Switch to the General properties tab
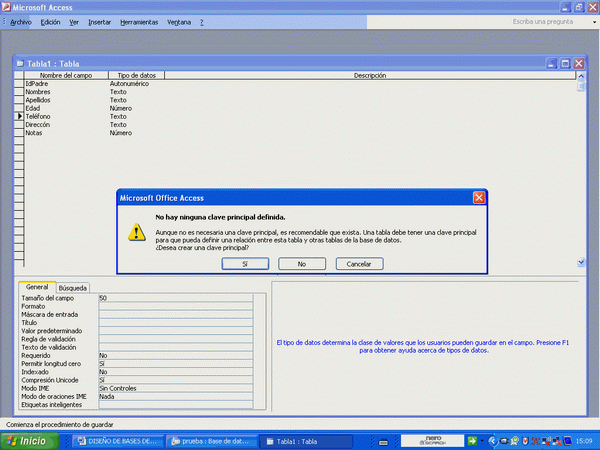 point(37,287)
